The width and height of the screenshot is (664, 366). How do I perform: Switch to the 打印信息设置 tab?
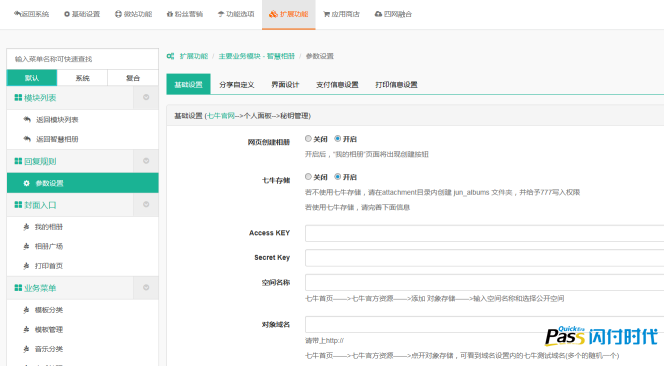pyautogui.click(x=396, y=84)
